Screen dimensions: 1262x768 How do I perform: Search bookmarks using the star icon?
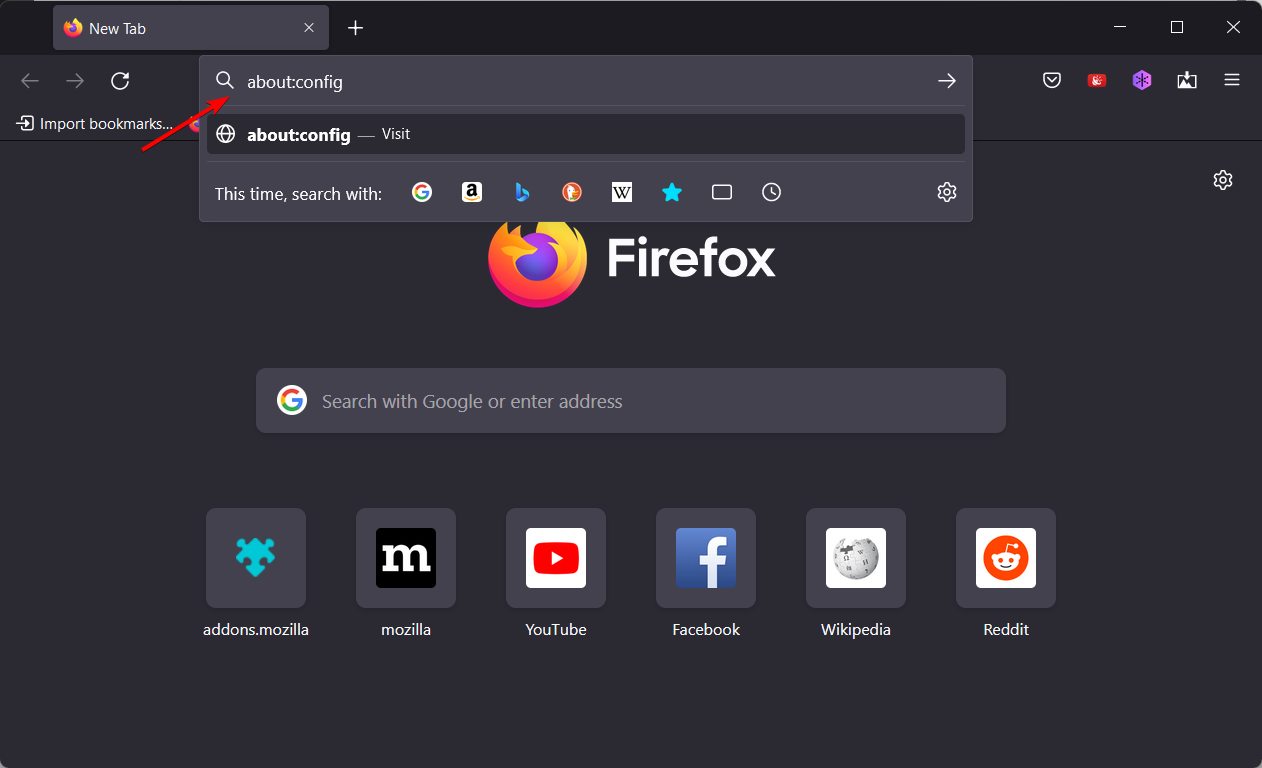coord(672,192)
